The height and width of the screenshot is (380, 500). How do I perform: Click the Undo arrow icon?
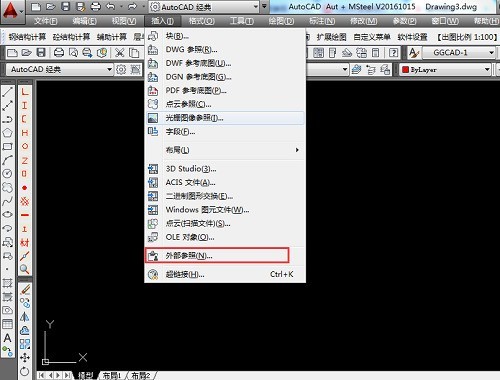tap(110, 7)
